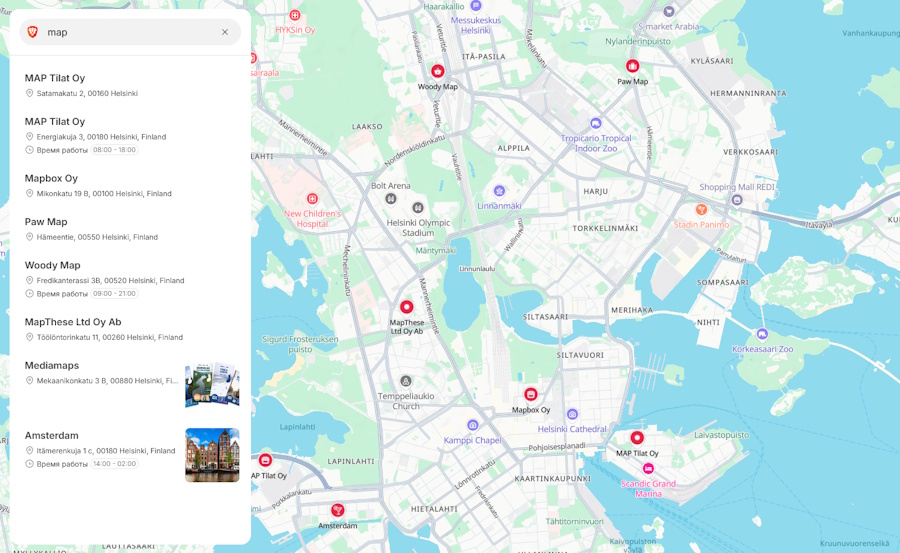The width and height of the screenshot is (900, 553).
Task: Click the Temppeliaukio Church icon
Action: [x=406, y=381]
